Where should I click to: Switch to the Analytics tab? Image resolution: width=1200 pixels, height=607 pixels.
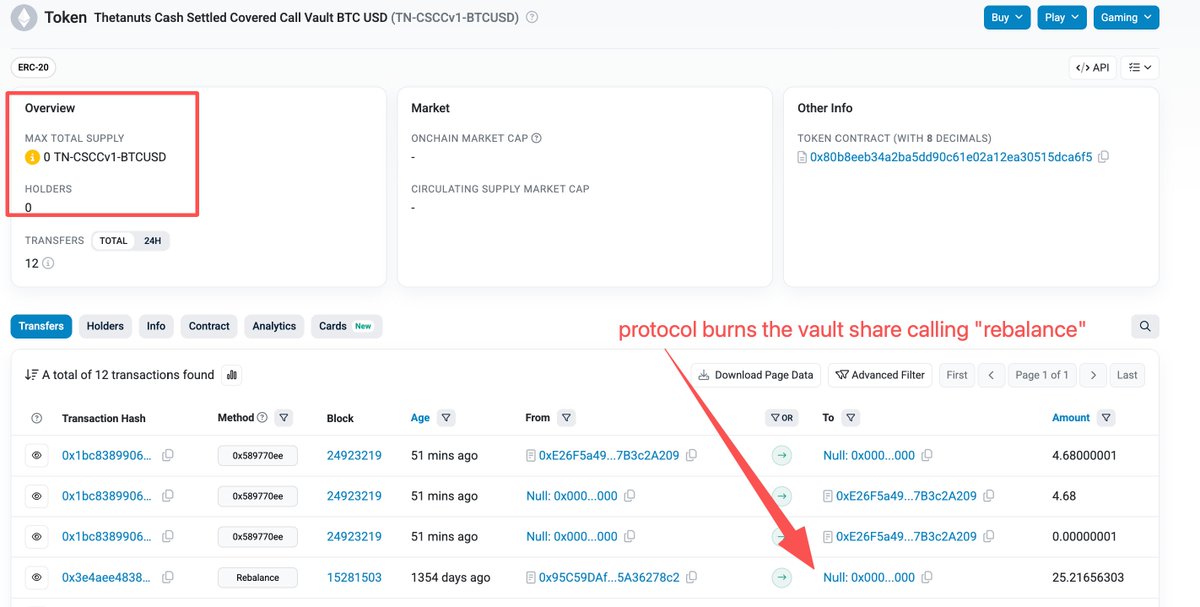(274, 326)
